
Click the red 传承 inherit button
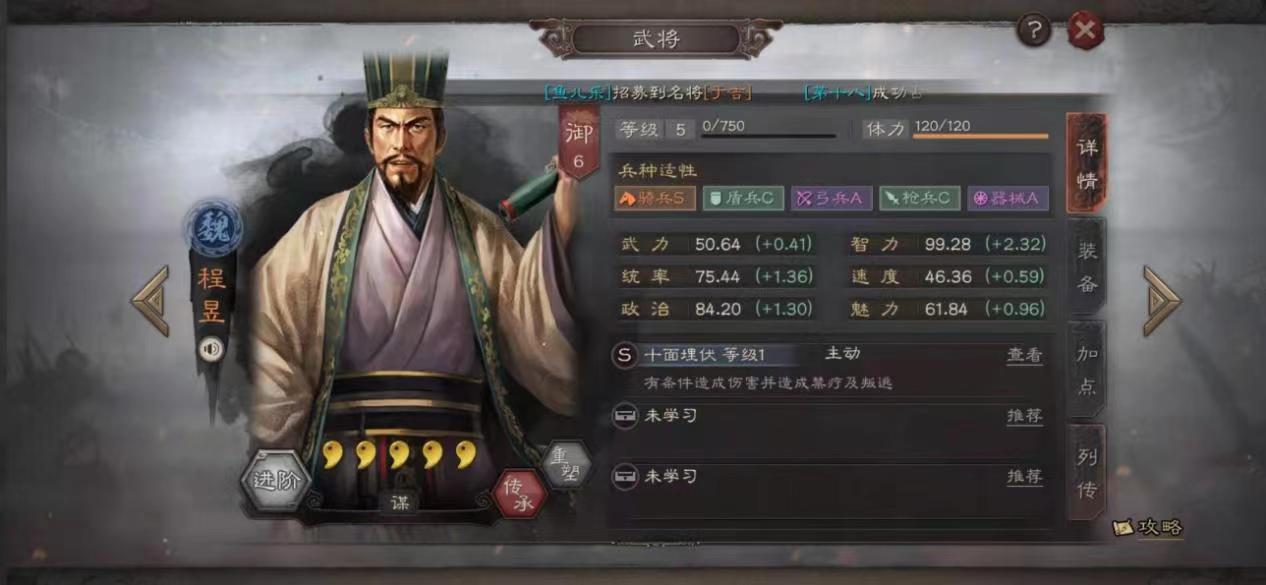tap(519, 491)
